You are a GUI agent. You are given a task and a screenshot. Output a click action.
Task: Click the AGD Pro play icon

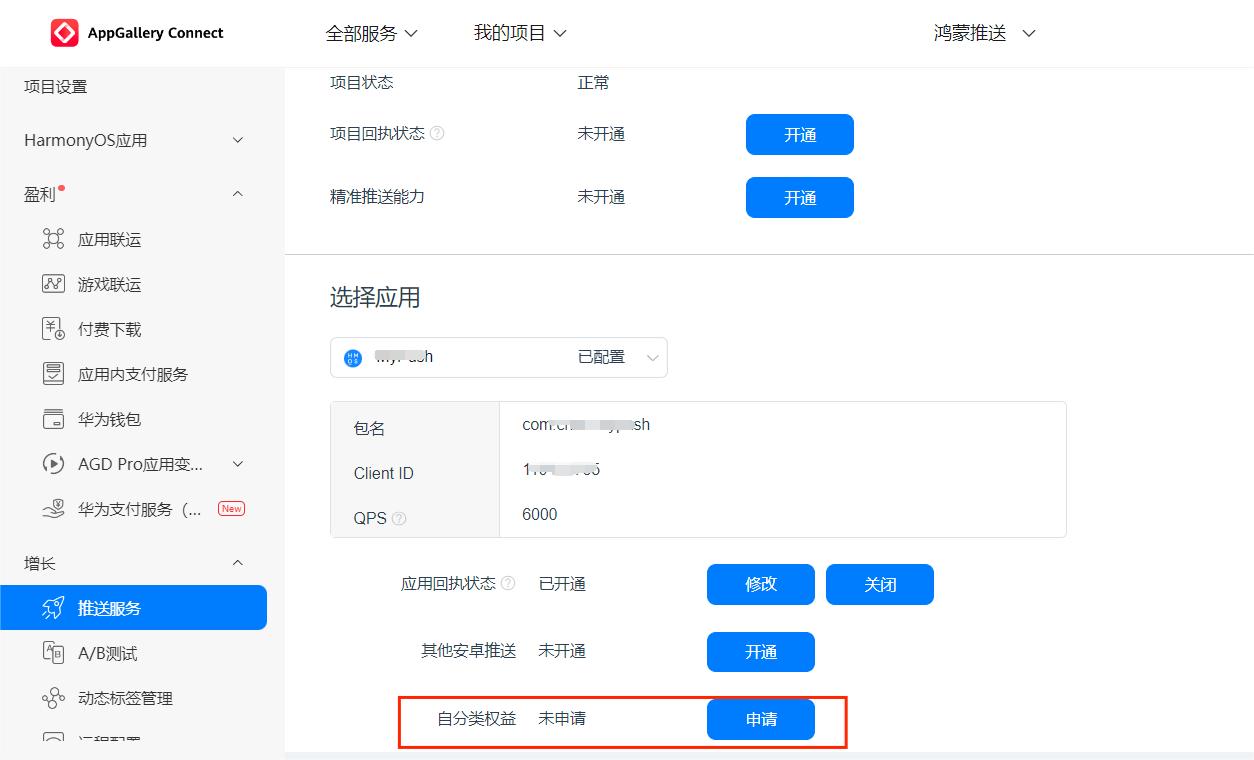click(x=53, y=464)
